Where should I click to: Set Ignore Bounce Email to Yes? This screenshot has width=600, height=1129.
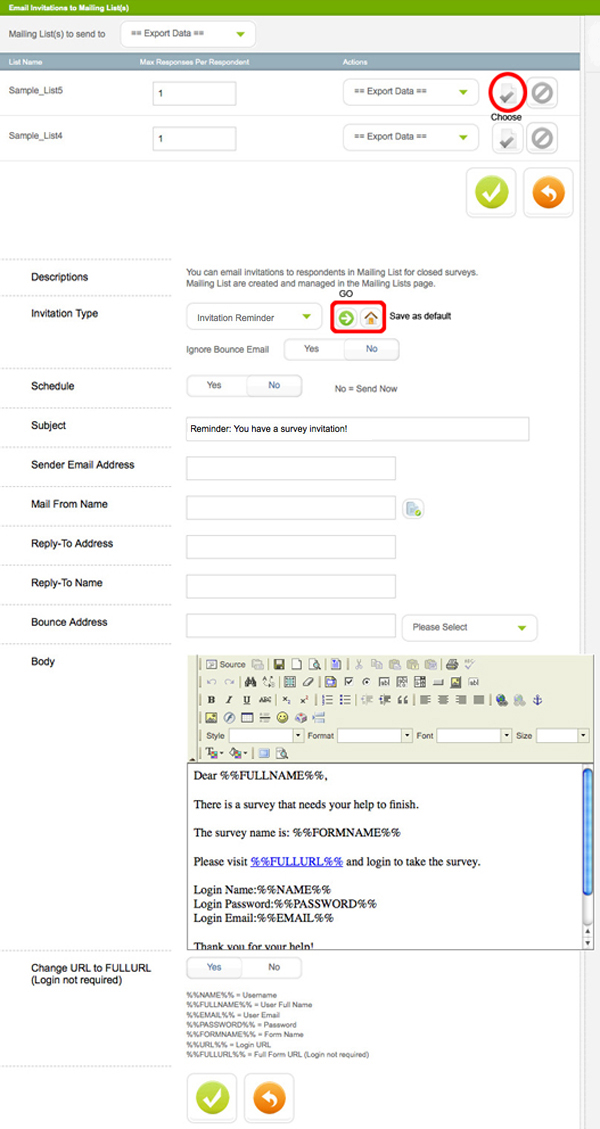(x=312, y=349)
